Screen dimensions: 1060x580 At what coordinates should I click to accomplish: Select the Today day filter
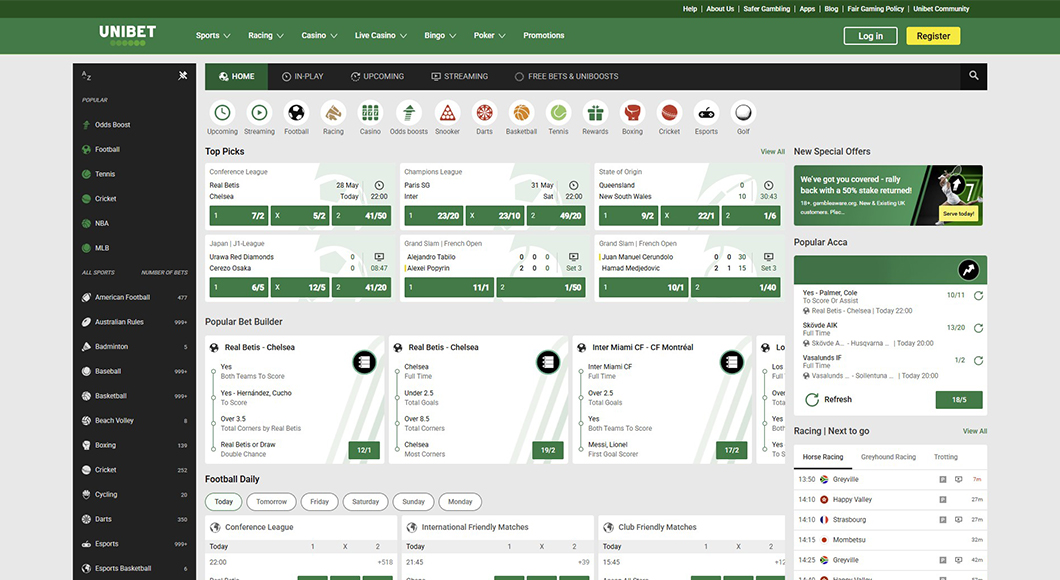tap(224, 502)
